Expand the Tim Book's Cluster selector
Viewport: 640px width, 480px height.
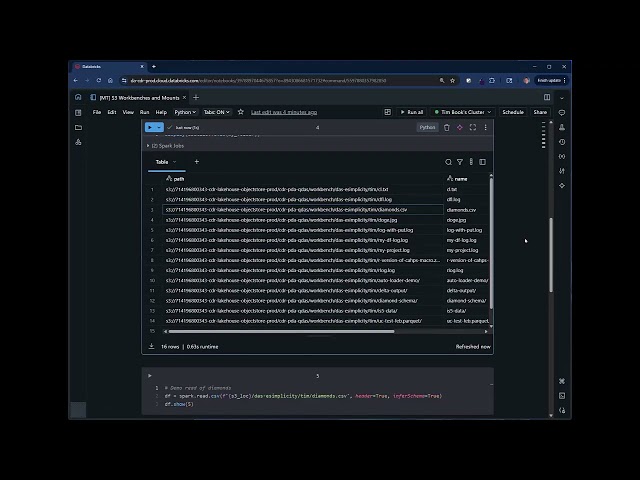click(x=463, y=112)
